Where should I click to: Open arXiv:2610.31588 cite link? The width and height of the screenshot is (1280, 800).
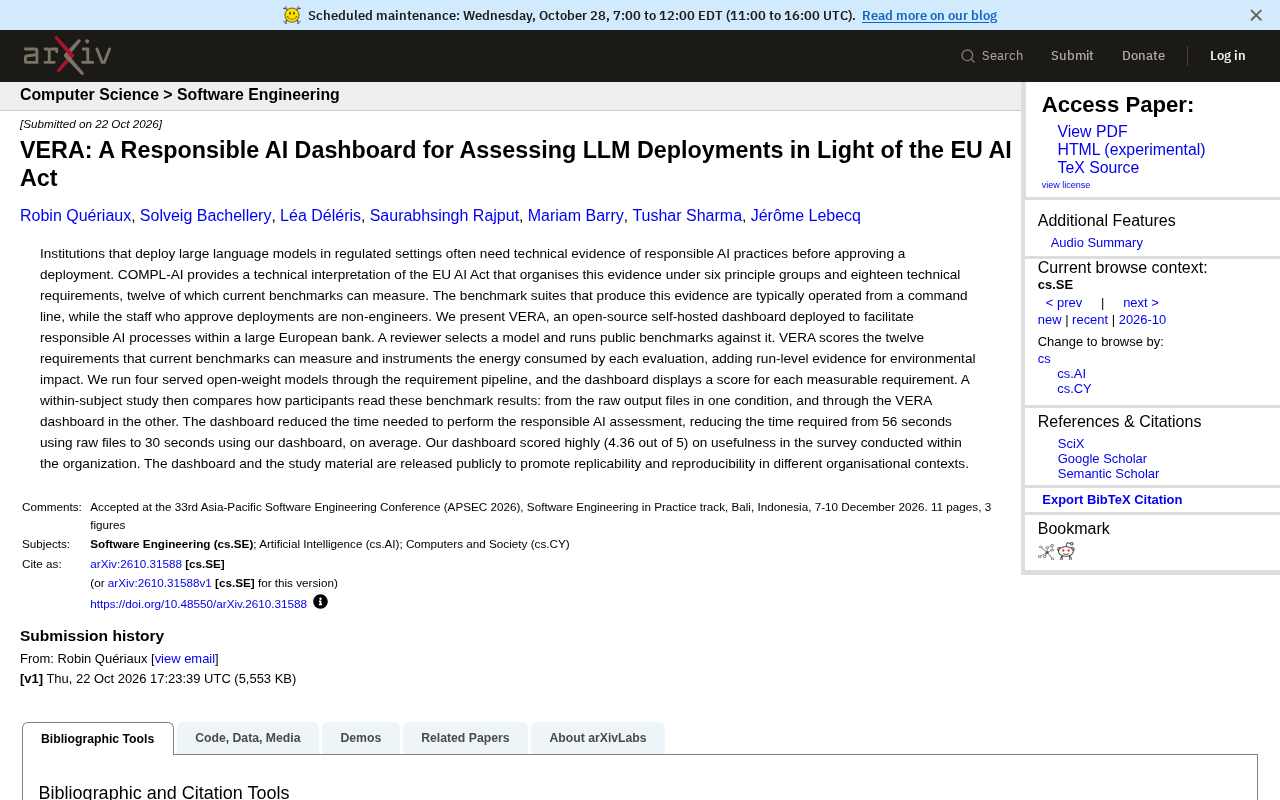pyautogui.click(x=136, y=564)
